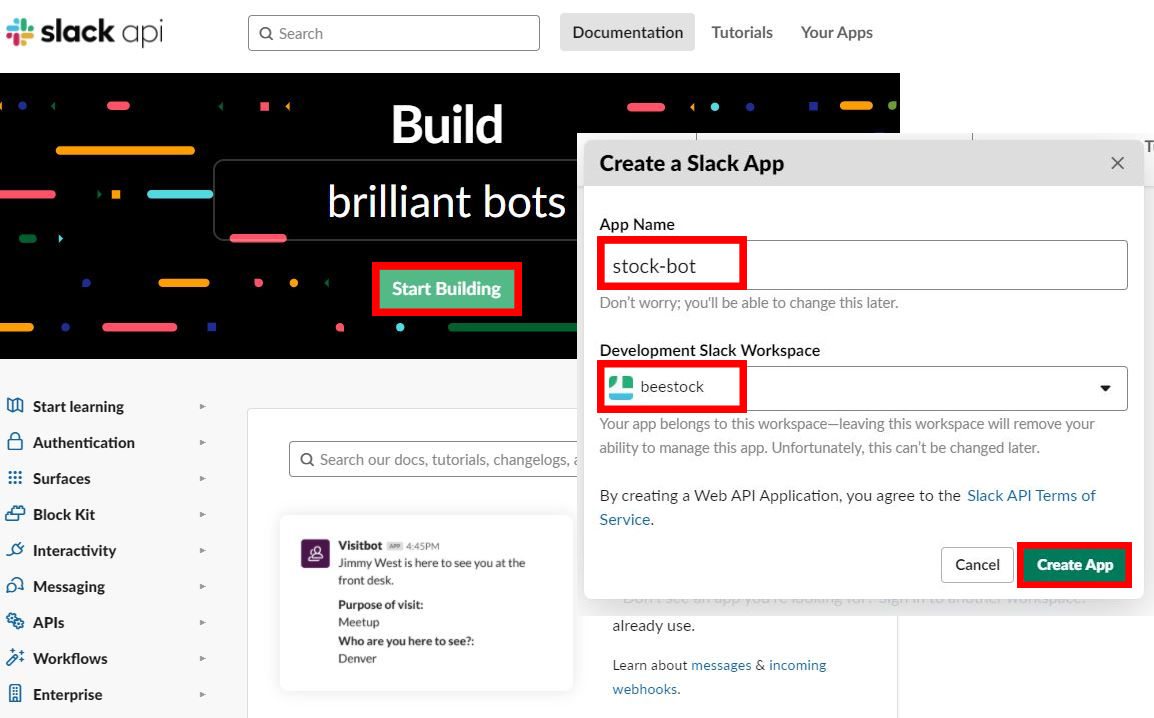Select Interactivity in sidebar
The height and width of the screenshot is (718, 1154).
tap(74, 550)
